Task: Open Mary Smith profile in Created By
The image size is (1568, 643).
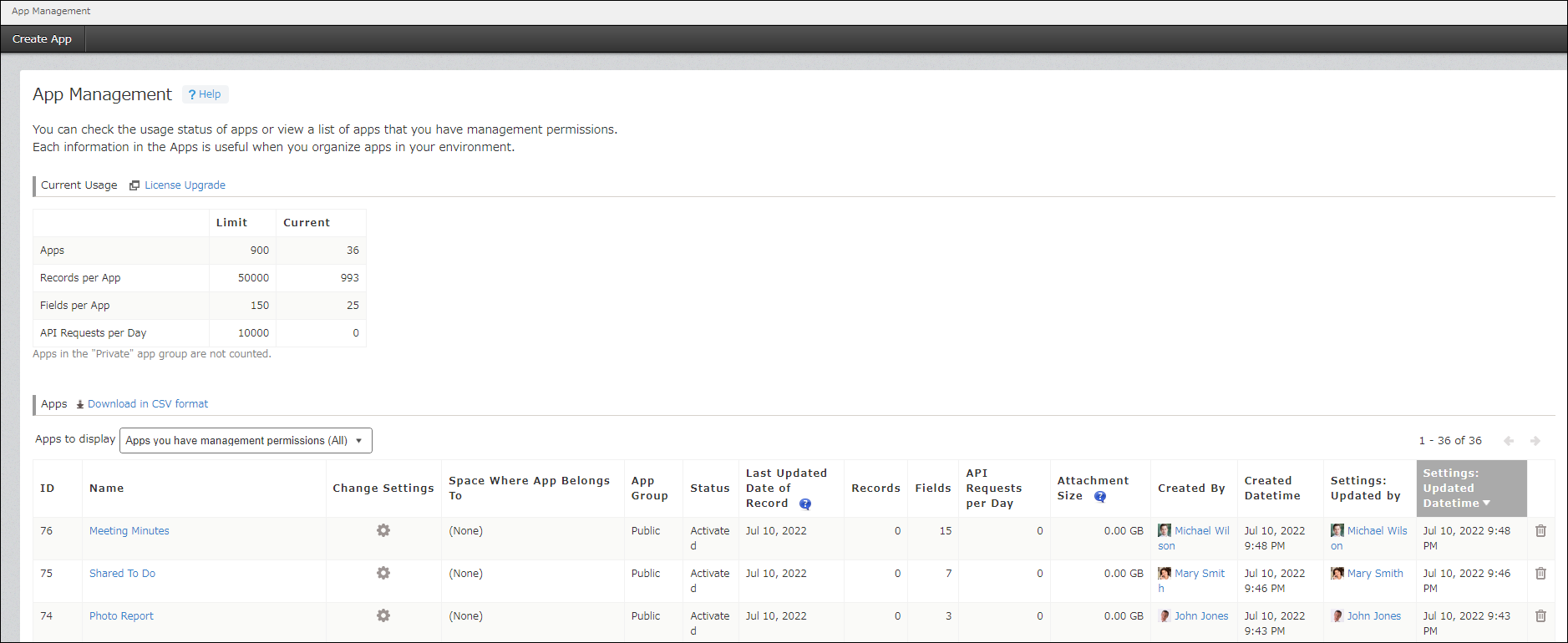Action: 1200,574
